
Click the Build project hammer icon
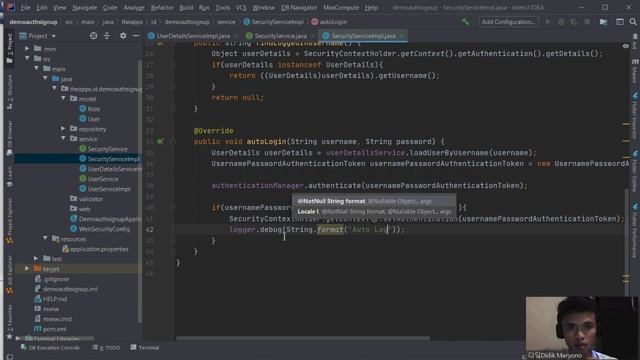pos(465,22)
